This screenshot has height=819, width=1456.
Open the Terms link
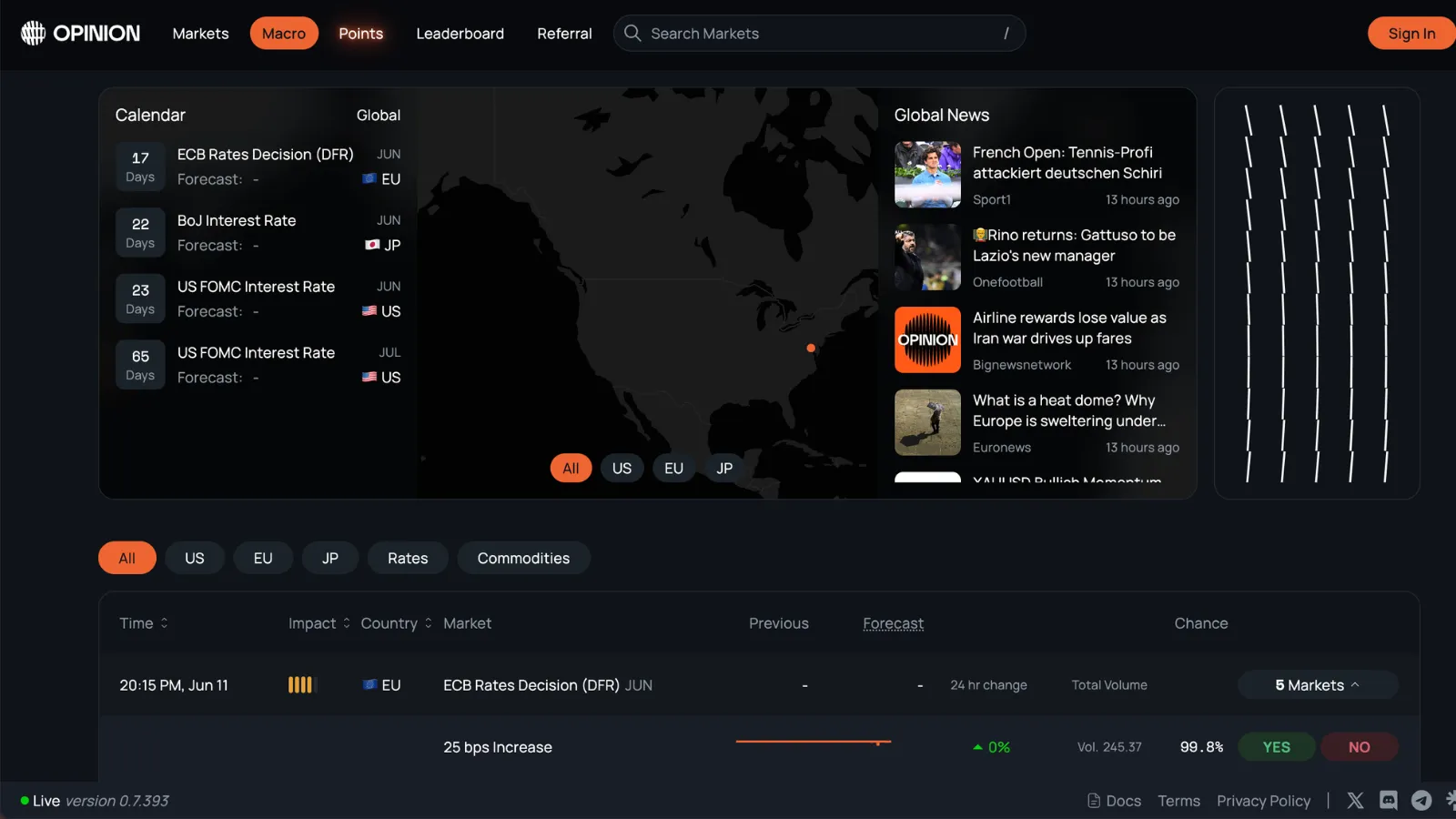(x=1179, y=801)
